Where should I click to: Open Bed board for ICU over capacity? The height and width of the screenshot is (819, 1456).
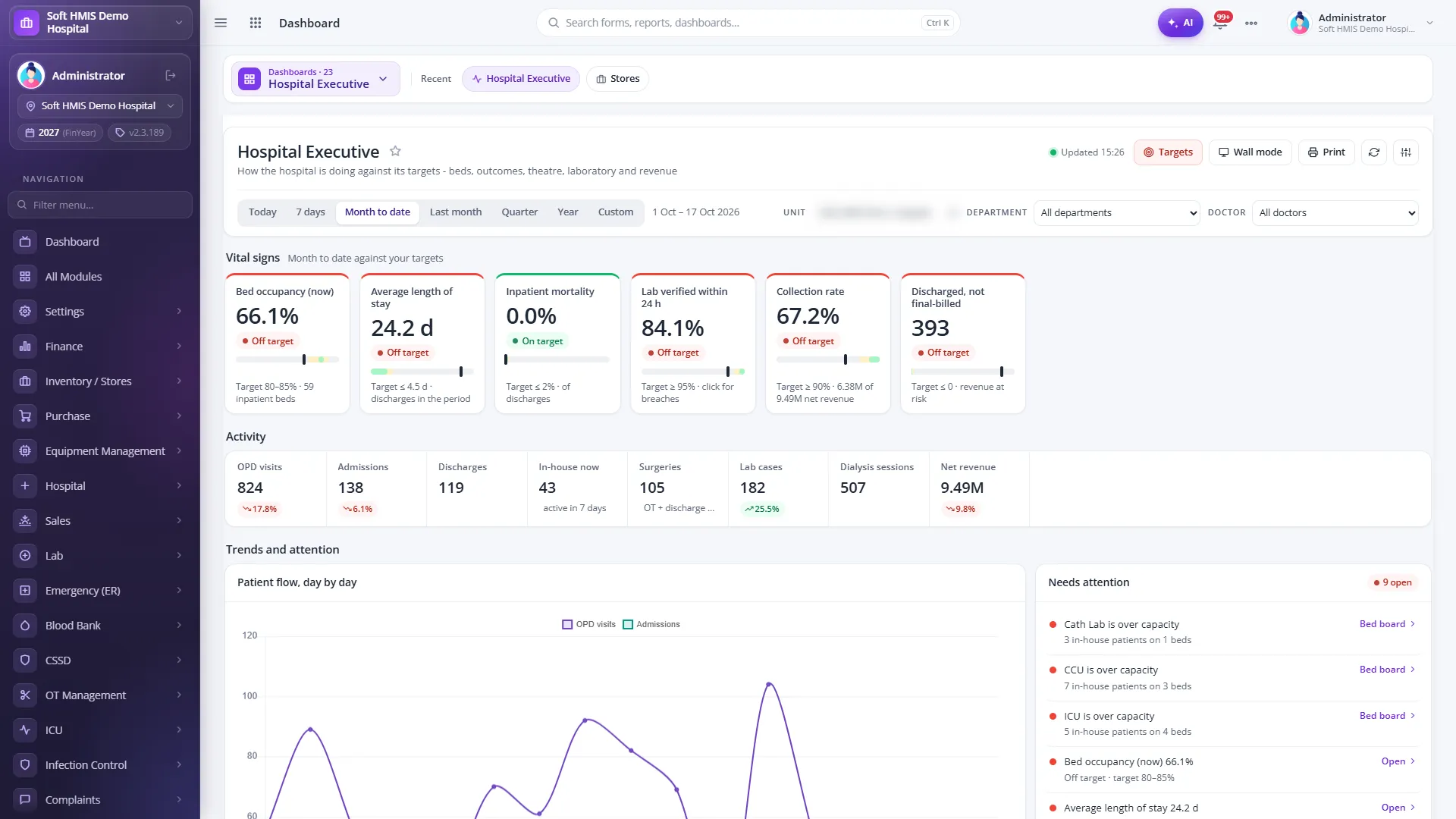[1387, 716]
